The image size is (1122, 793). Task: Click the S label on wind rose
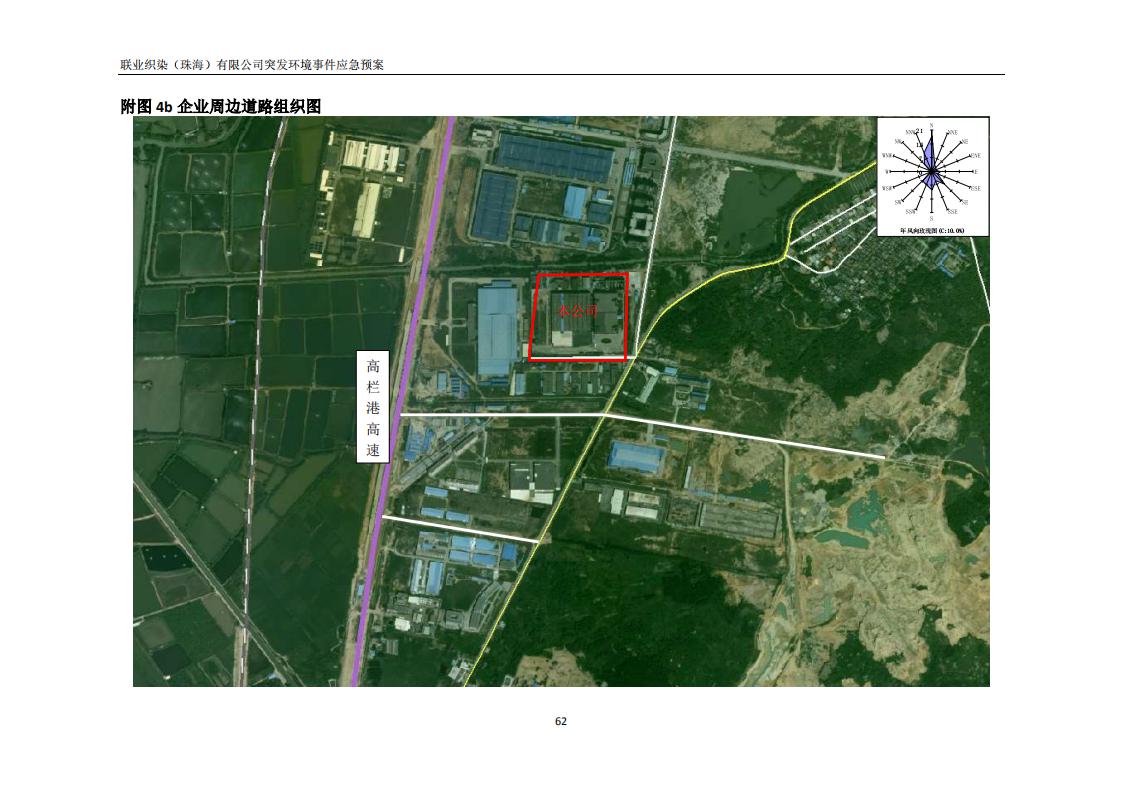point(932,217)
